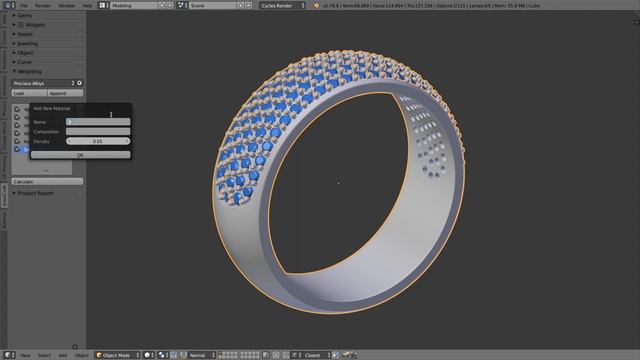
Task: Click the visible layers grid
Action: pos(239,355)
